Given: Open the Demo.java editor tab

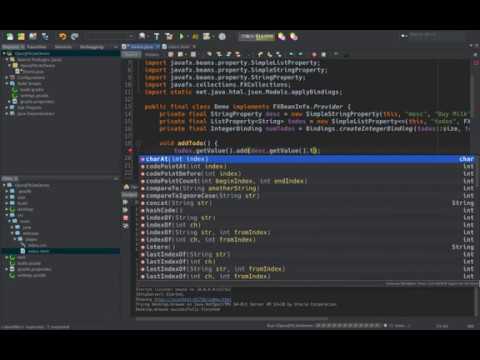Looking at the screenshot, I should [141, 47].
